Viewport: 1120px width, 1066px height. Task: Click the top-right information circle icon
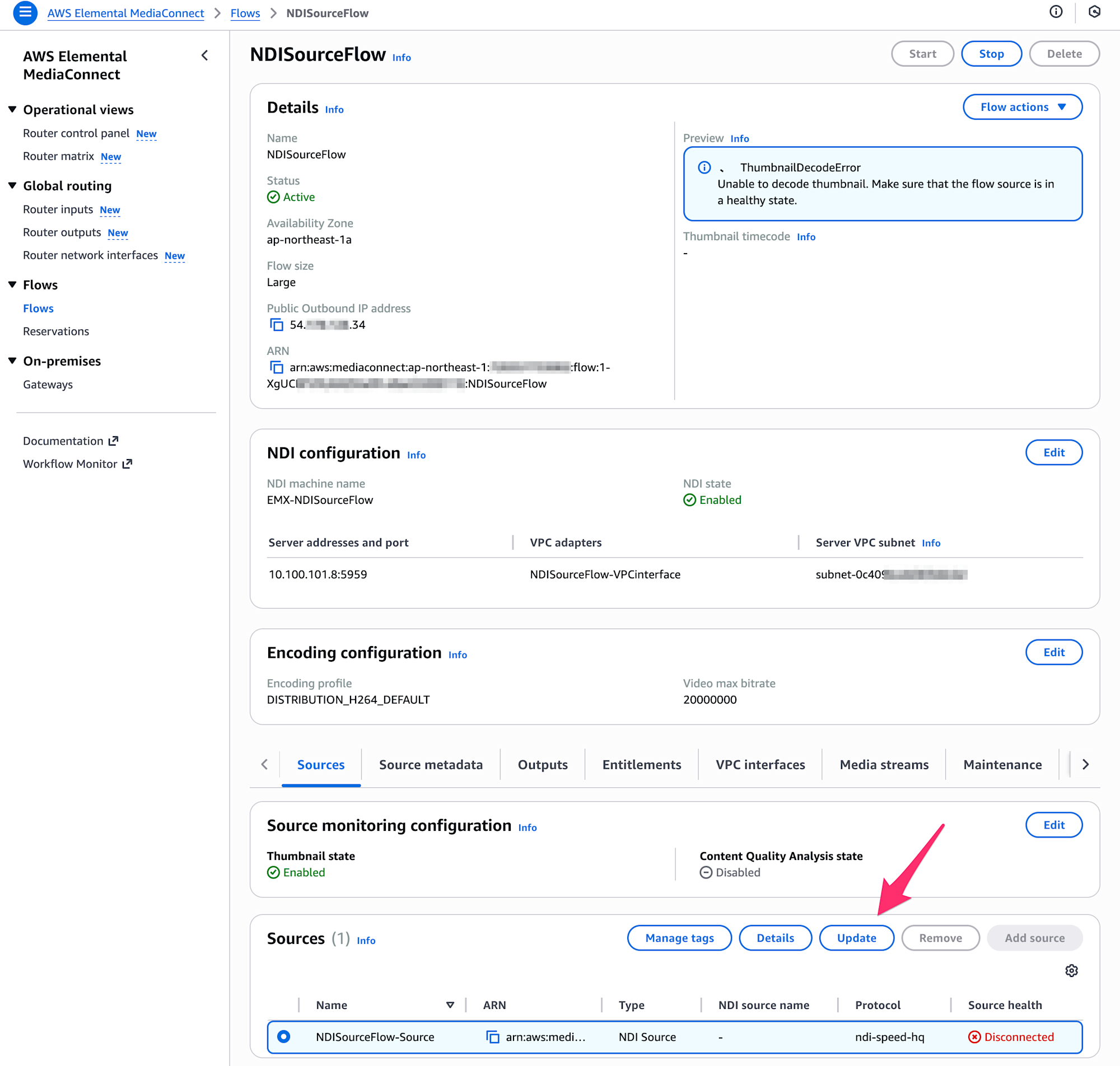tap(1055, 12)
